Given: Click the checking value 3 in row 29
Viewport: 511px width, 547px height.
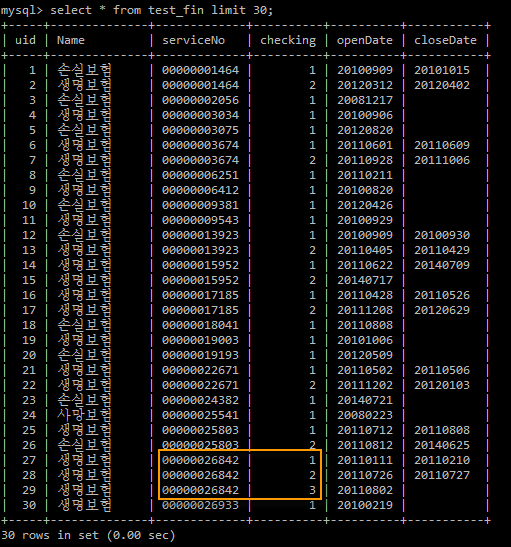Looking at the screenshot, I should coord(312,490).
